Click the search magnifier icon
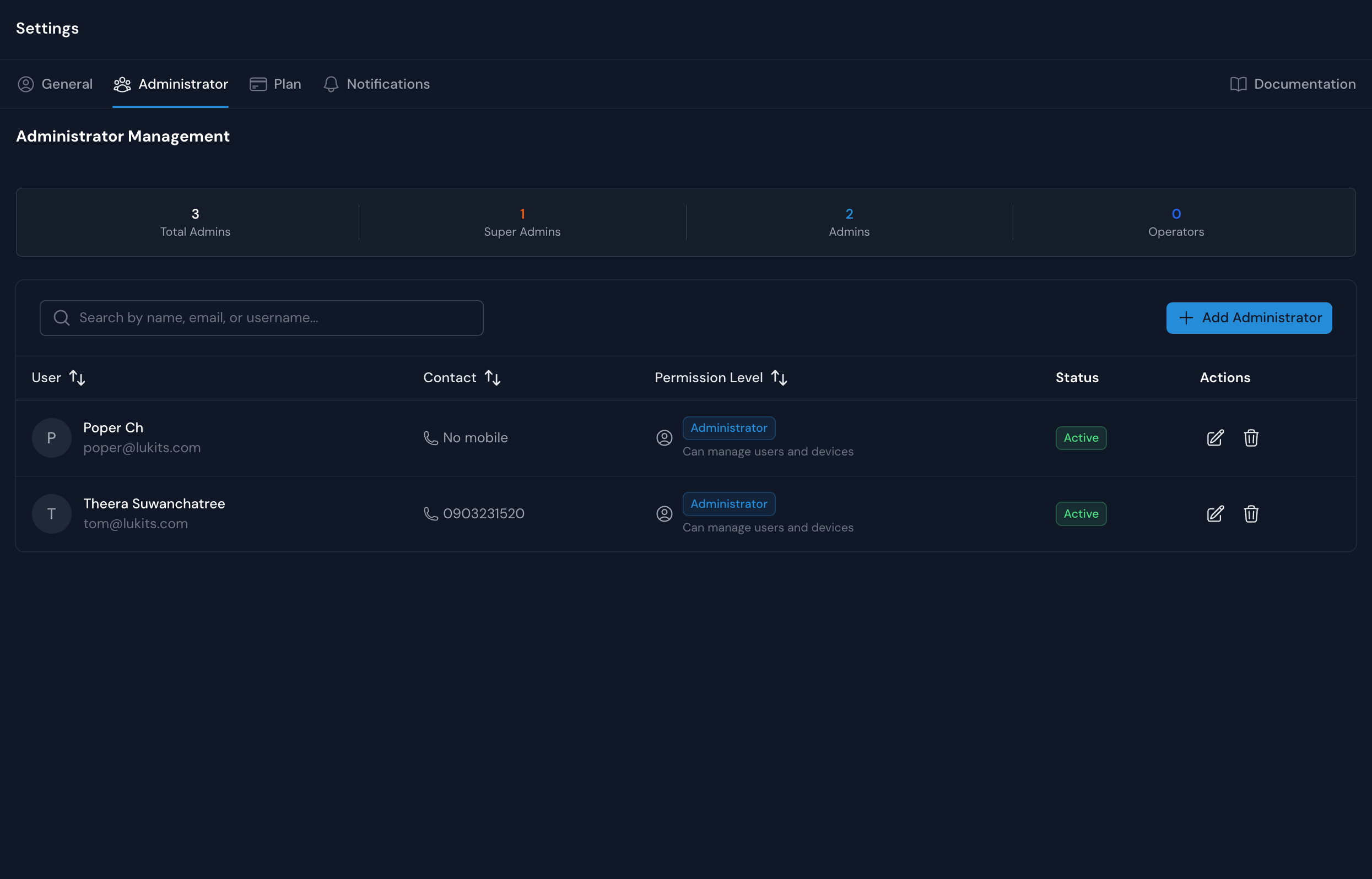 pos(61,318)
